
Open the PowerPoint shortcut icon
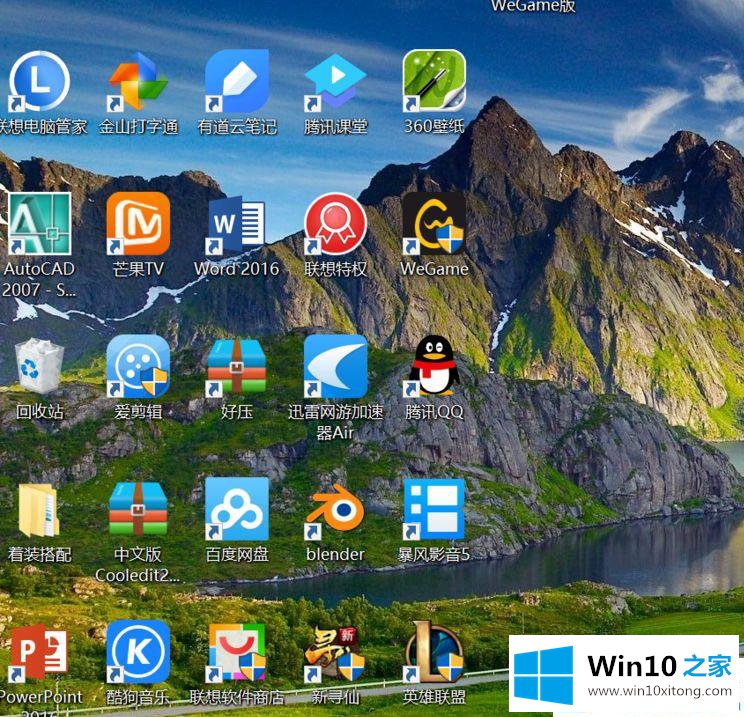pos(39,652)
